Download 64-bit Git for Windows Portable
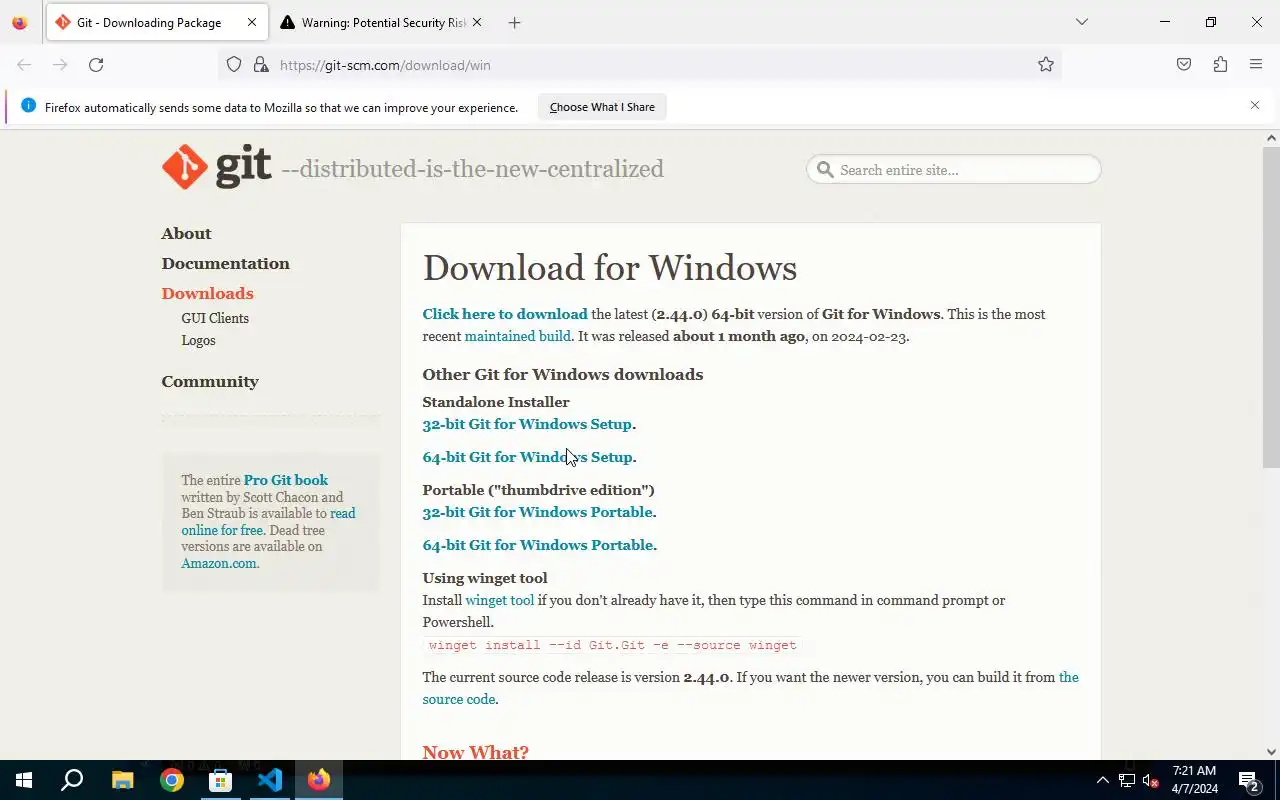 [537, 545]
